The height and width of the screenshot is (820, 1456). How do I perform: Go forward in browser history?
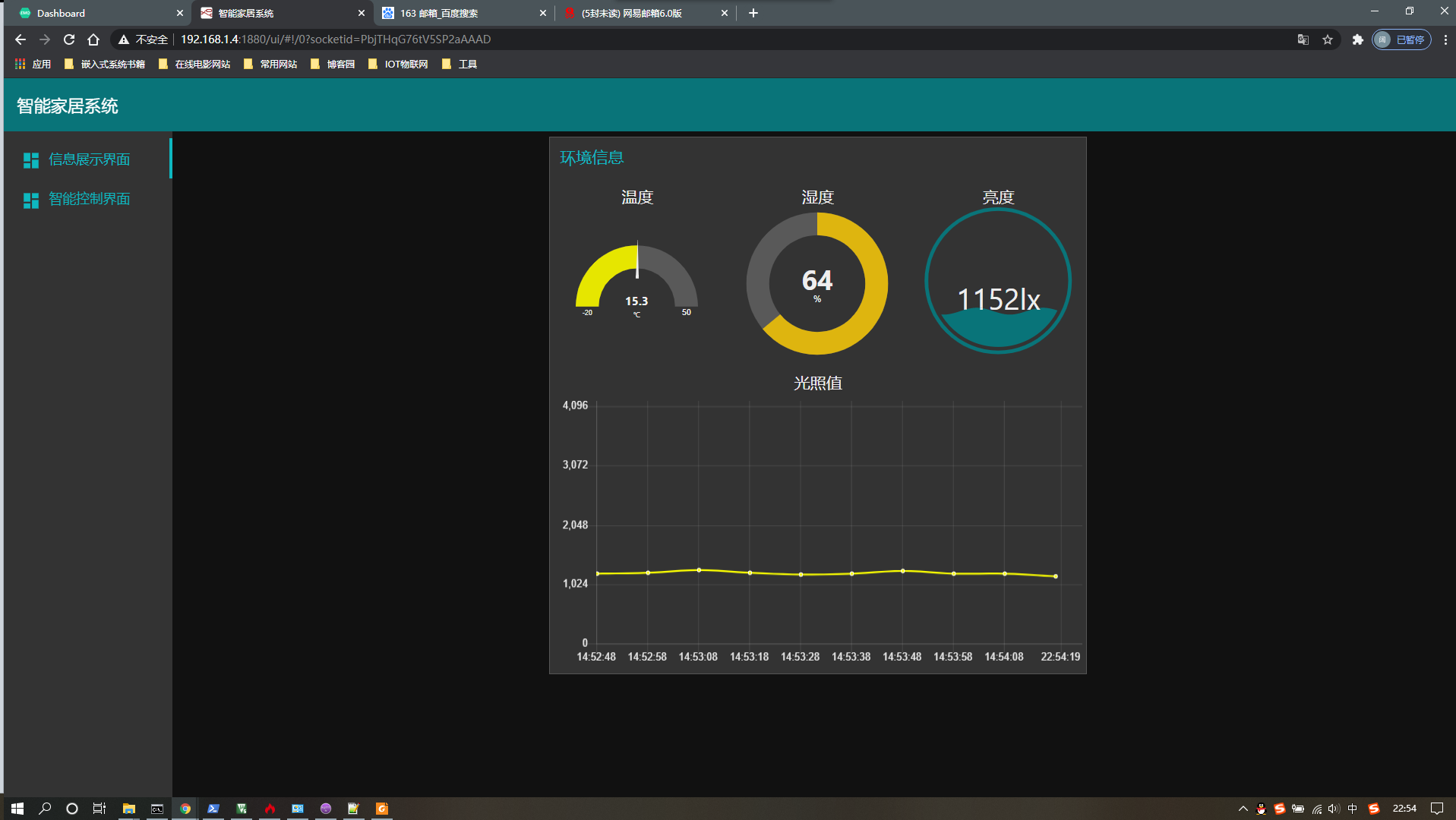point(45,39)
